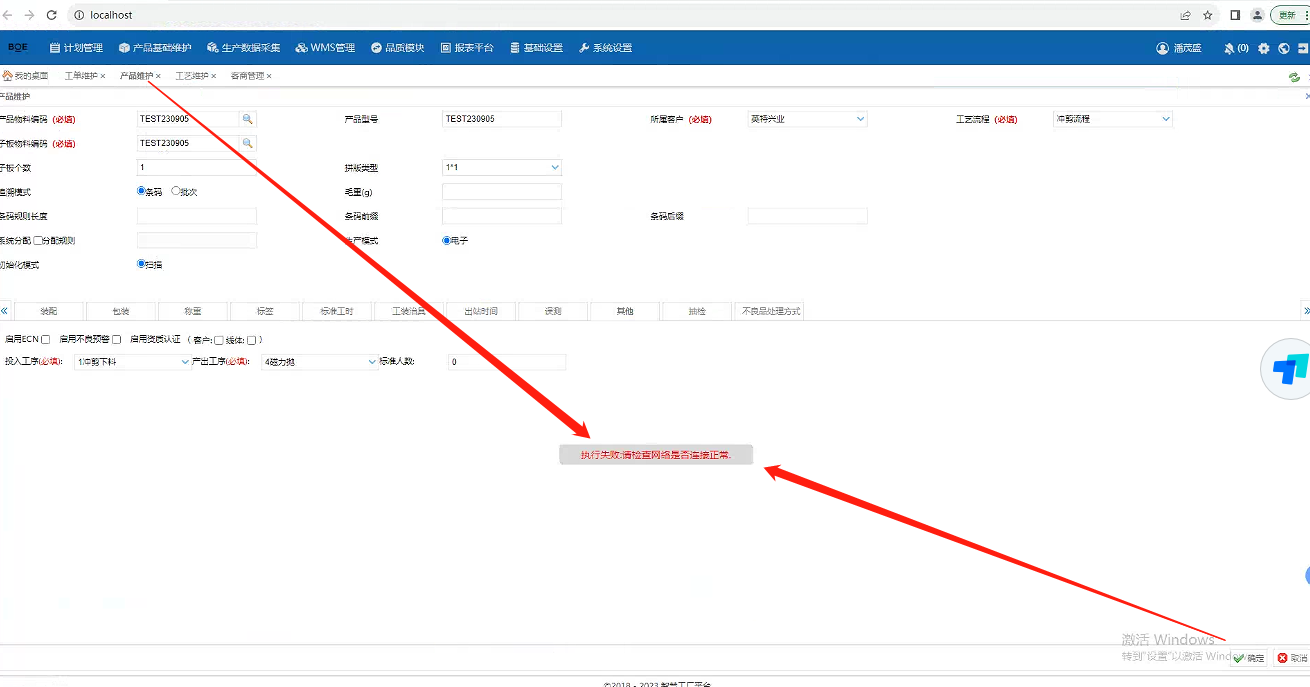Image resolution: width=1310 pixels, height=687 pixels.
Task: Click the search icon beside 产品物料编码 field
Action: tap(248, 119)
